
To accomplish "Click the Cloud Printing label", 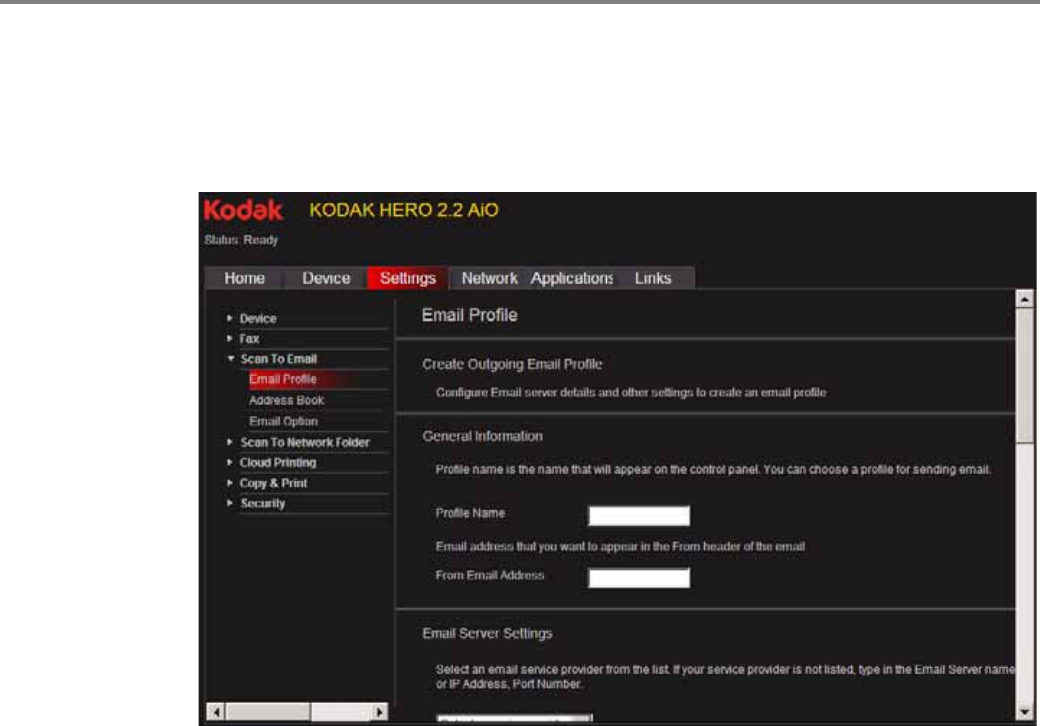I will point(278,463).
